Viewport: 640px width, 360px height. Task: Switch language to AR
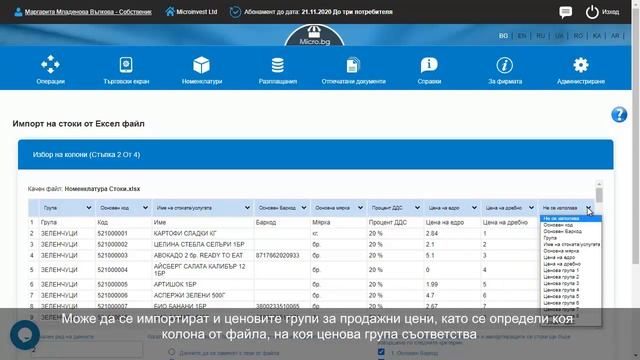point(615,36)
